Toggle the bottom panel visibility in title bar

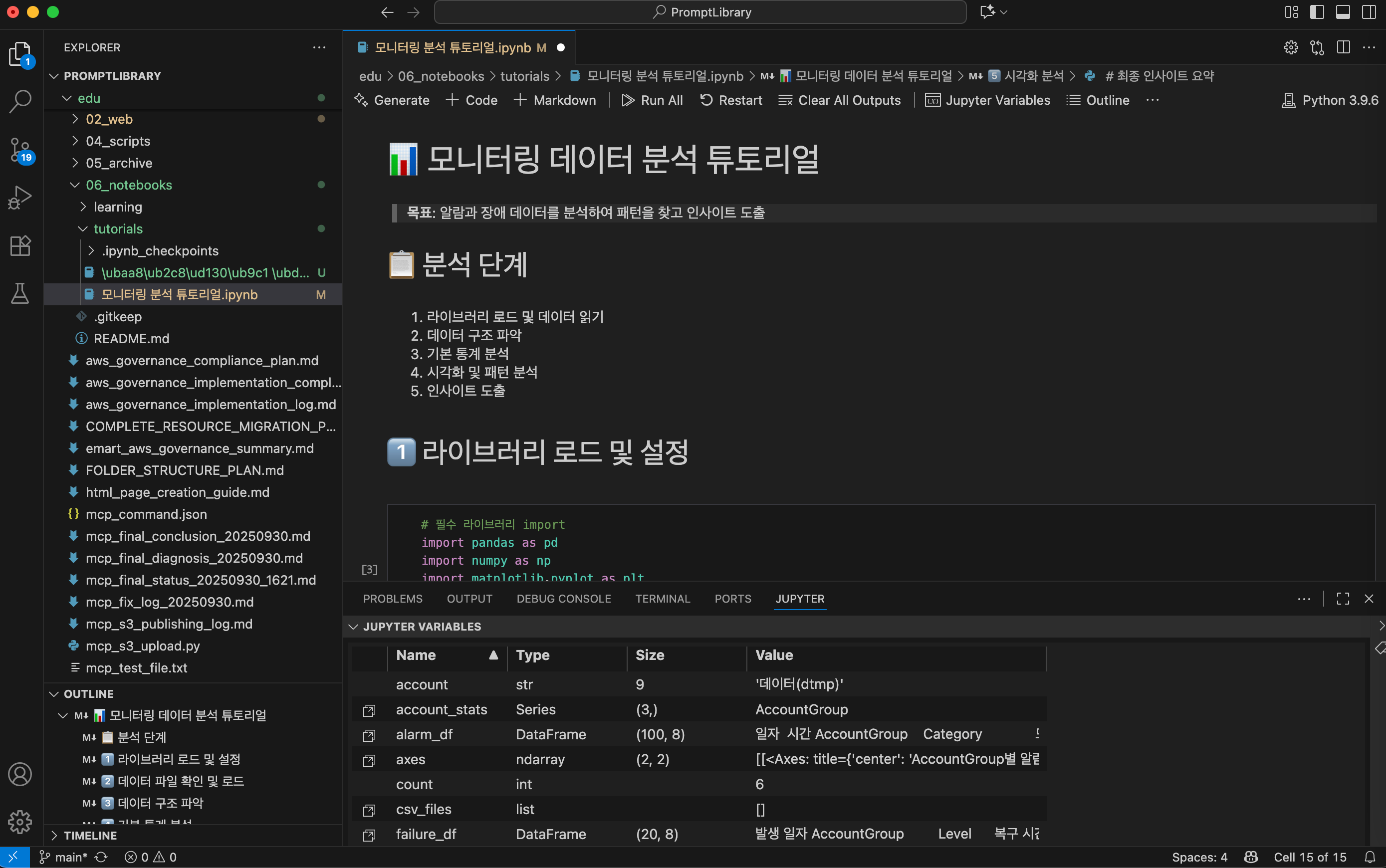point(1343,12)
